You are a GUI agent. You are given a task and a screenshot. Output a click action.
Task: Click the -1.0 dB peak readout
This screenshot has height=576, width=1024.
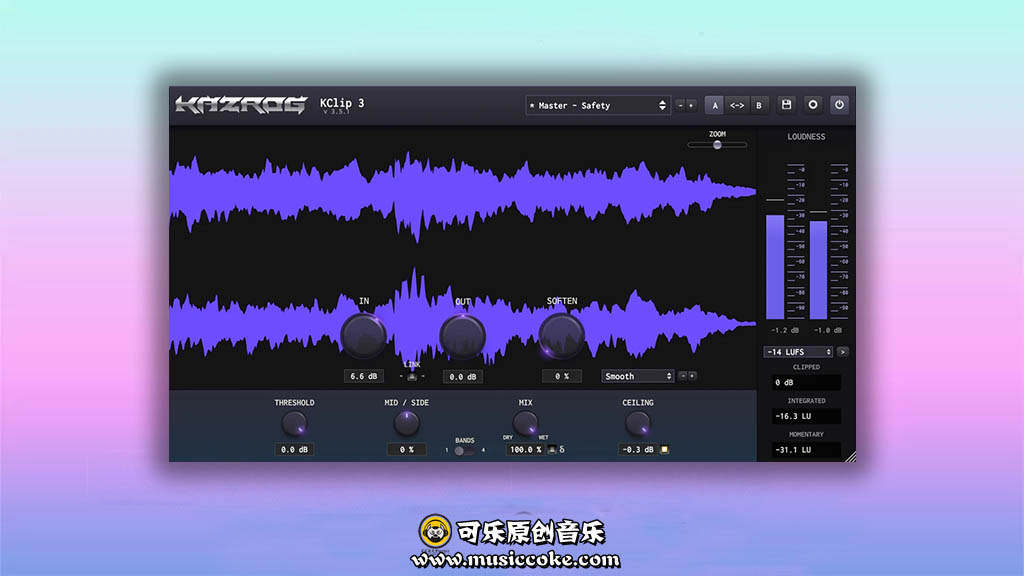click(x=827, y=330)
